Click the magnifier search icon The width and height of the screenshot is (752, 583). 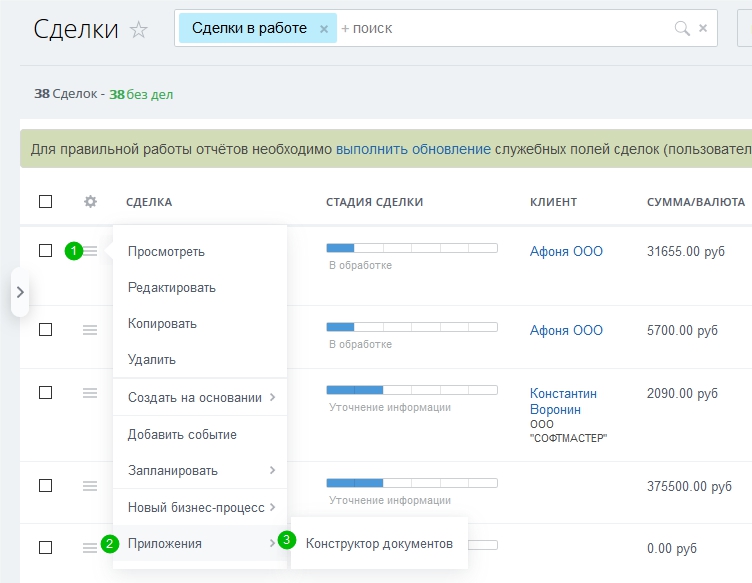click(682, 29)
